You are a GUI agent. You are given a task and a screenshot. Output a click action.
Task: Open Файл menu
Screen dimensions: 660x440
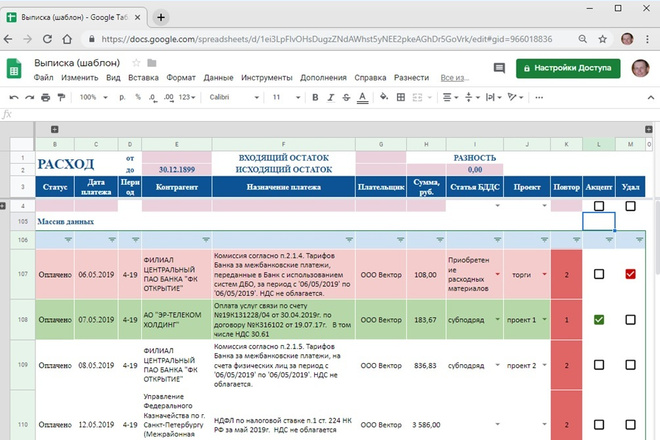coord(43,78)
